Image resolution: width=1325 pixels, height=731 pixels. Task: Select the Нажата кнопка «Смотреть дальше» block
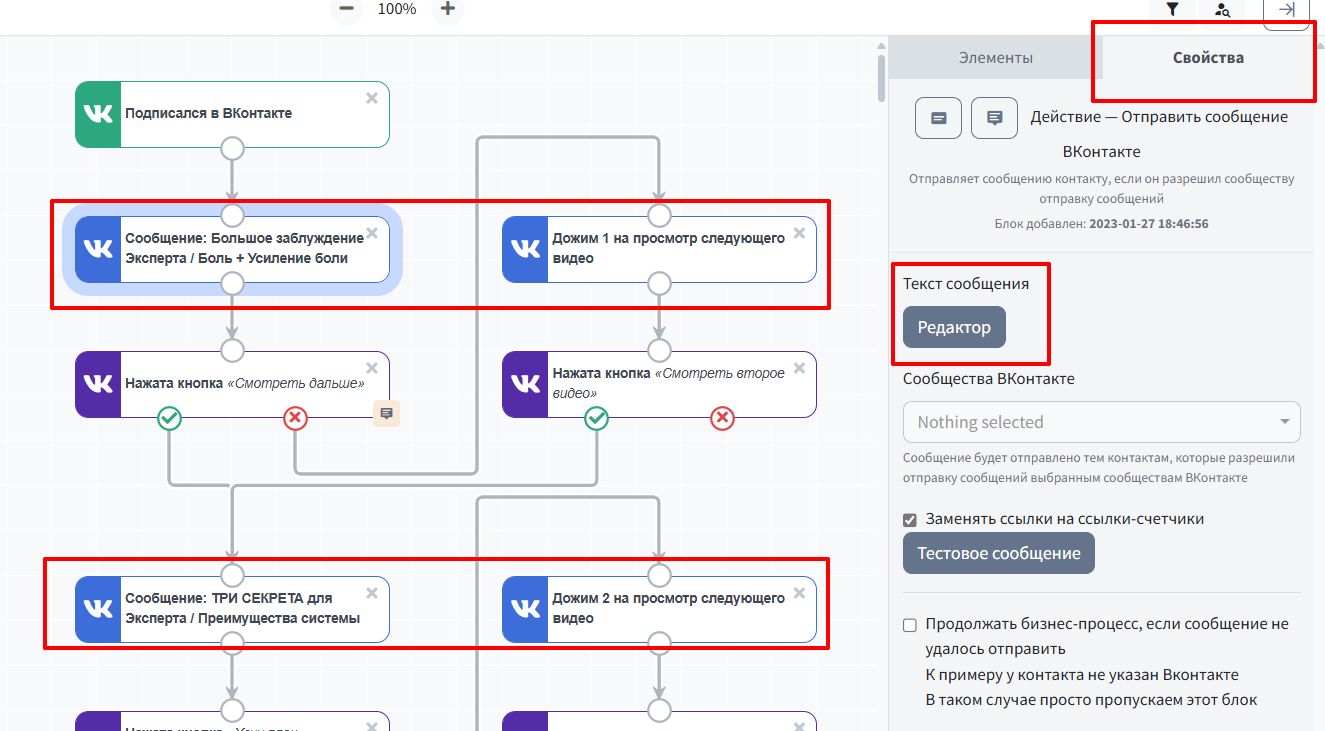pos(232,384)
